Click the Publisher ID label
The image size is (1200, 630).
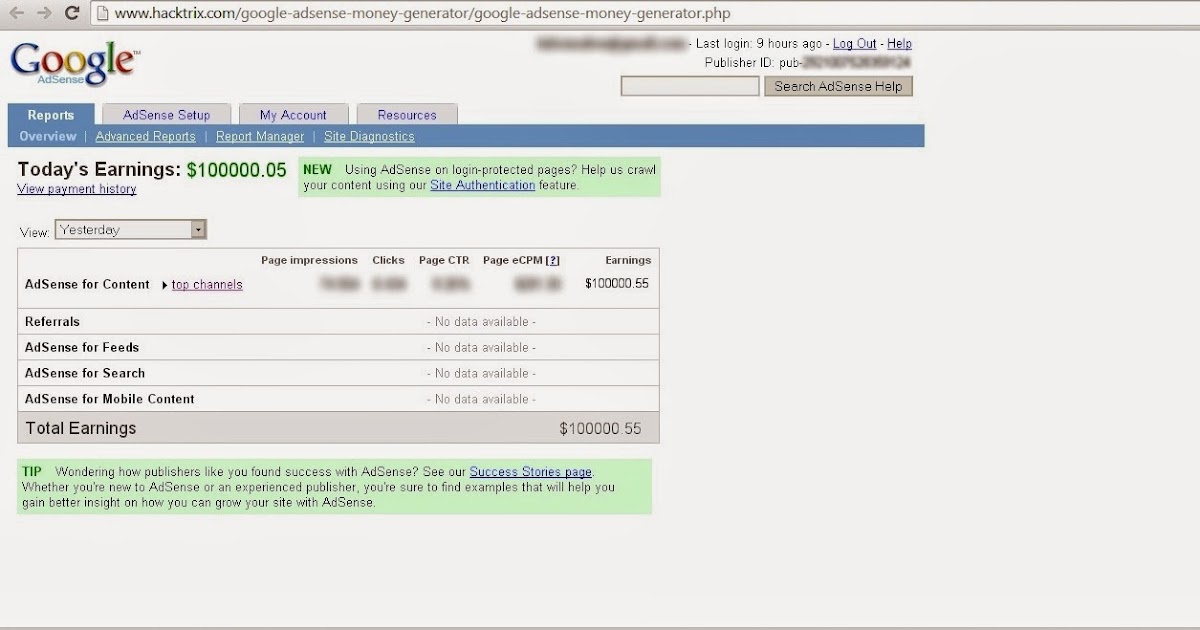(739, 62)
